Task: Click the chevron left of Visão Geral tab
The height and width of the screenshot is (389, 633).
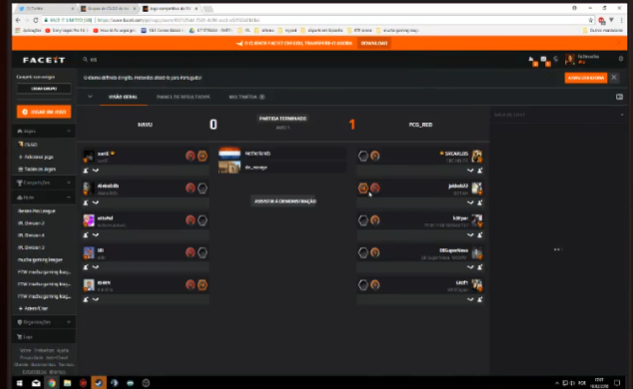Action: pos(90,97)
